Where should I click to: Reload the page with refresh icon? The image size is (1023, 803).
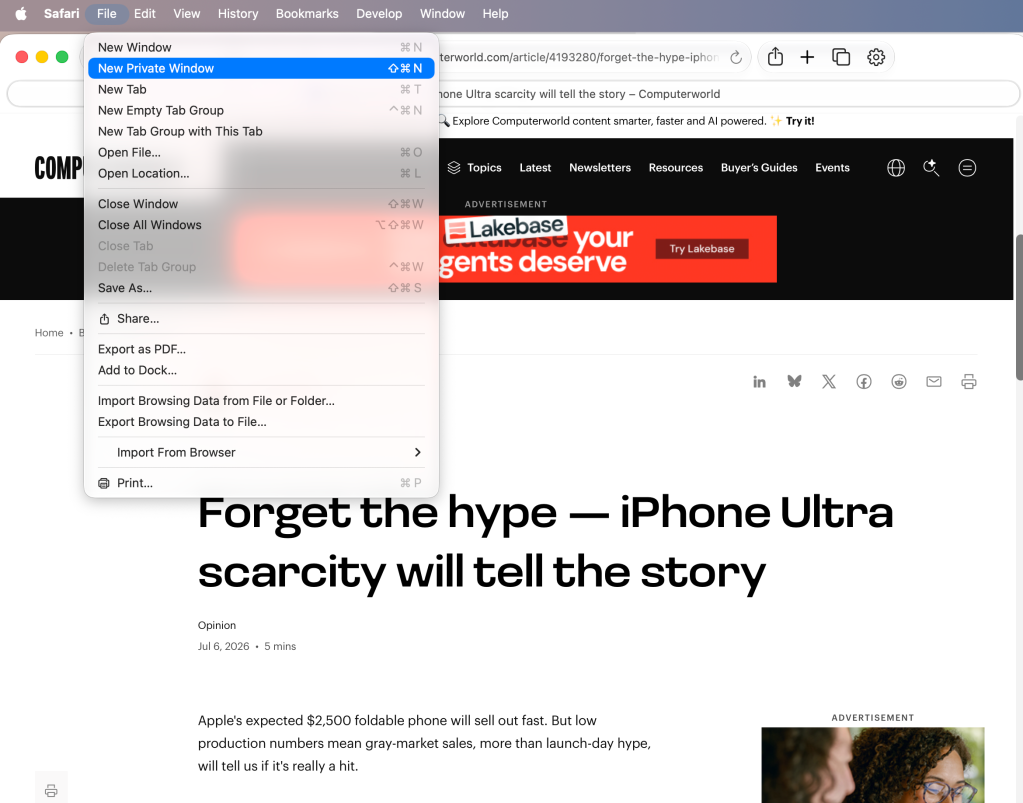tap(736, 57)
